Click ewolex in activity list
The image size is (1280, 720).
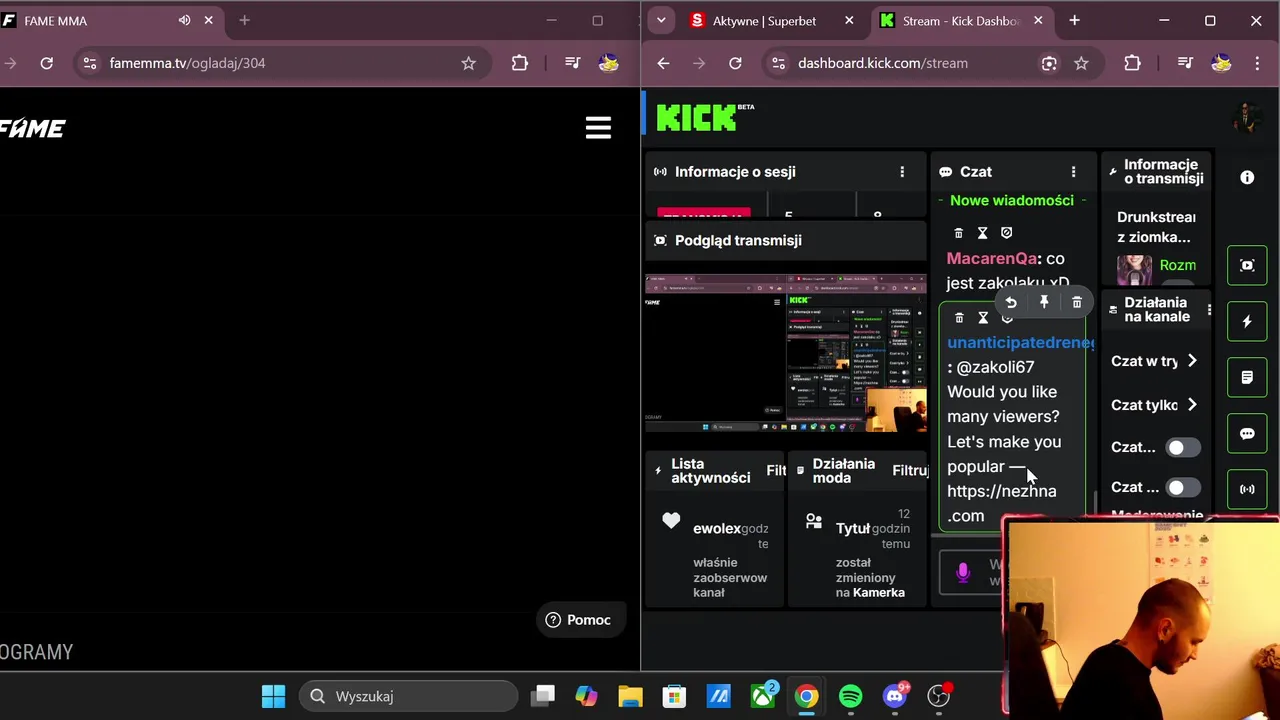click(x=716, y=528)
